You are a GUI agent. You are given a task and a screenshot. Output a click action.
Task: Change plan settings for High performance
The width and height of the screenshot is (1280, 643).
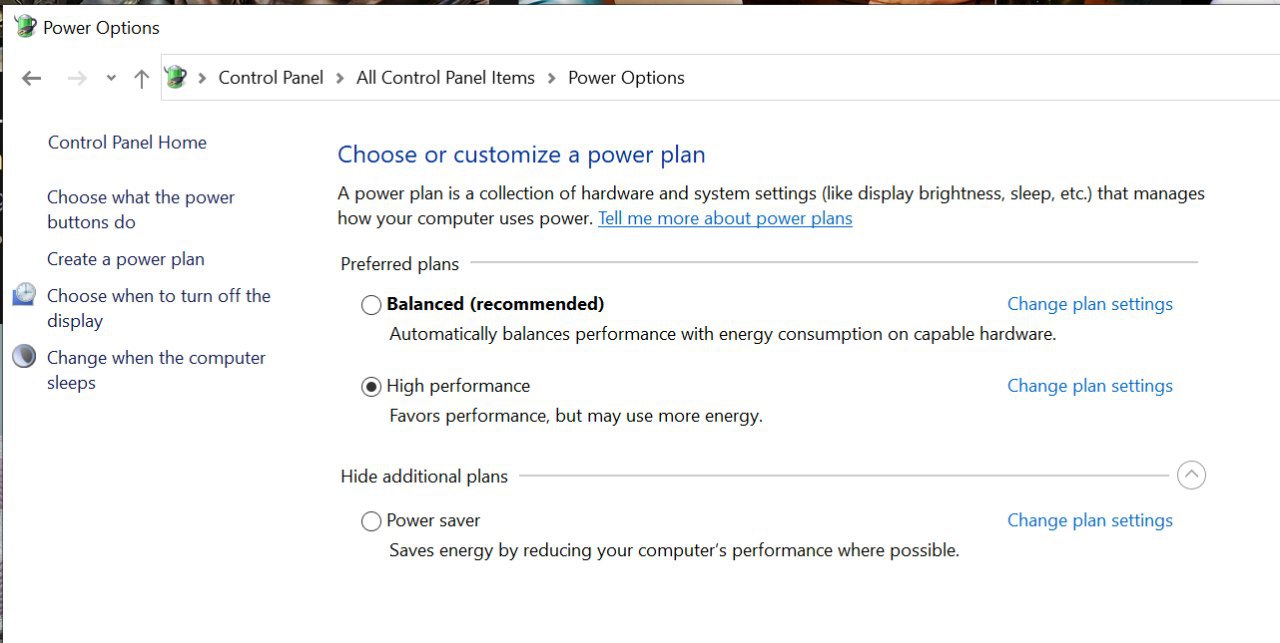[x=1090, y=386]
